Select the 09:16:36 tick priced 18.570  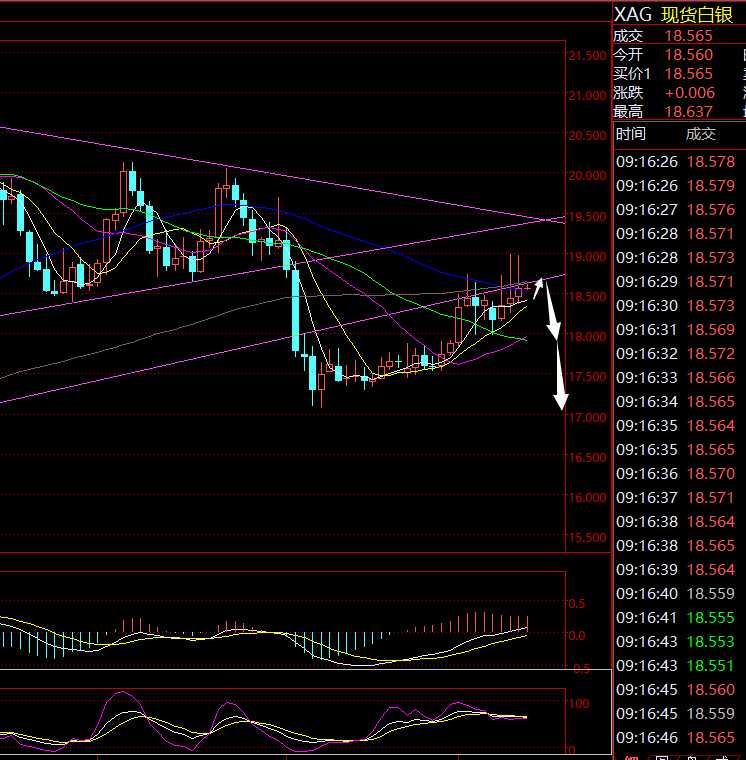[676, 474]
